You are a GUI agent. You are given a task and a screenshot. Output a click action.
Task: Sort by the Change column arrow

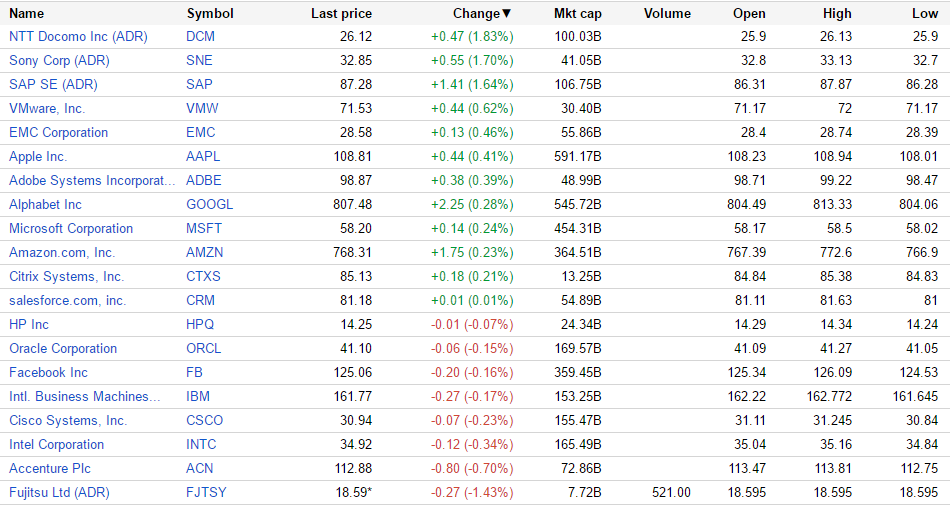pos(506,14)
